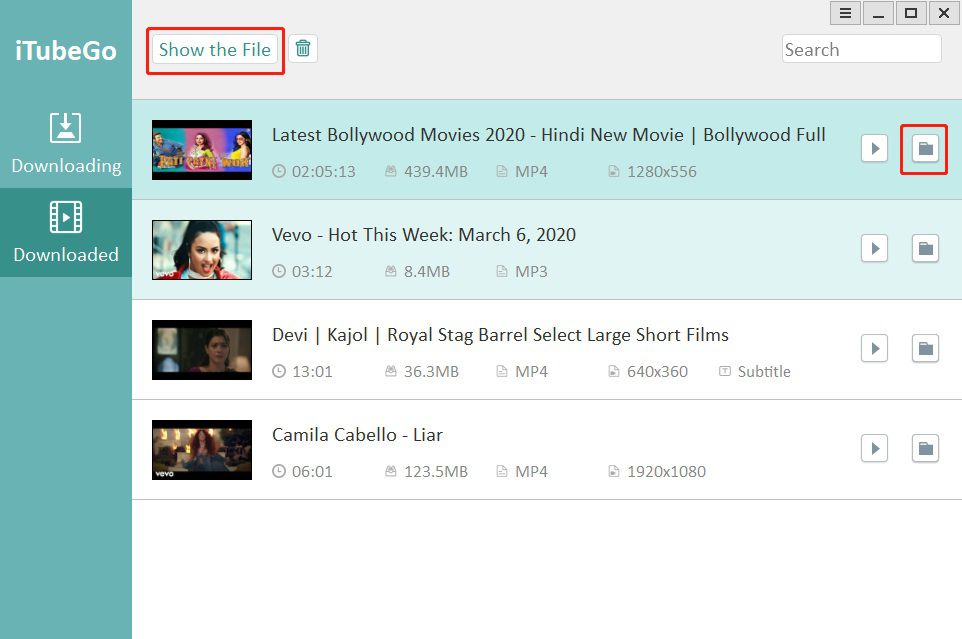The height and width of the screenshot is (639, 962).
Task: Select the Latest Bollywood Movies thumbnail
Action: (x=202, y=150)
